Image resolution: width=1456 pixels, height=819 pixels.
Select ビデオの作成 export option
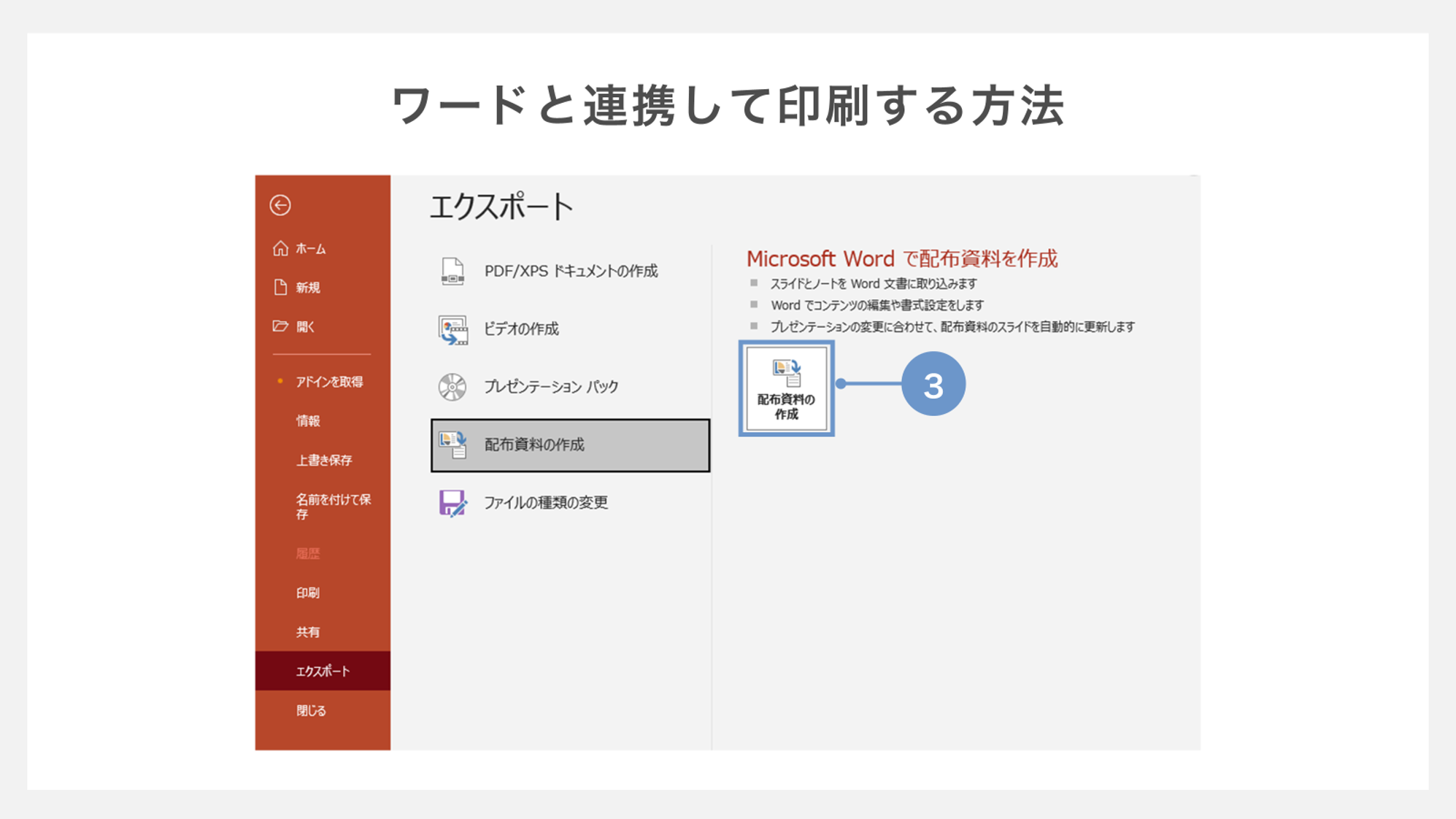(570, 329)
